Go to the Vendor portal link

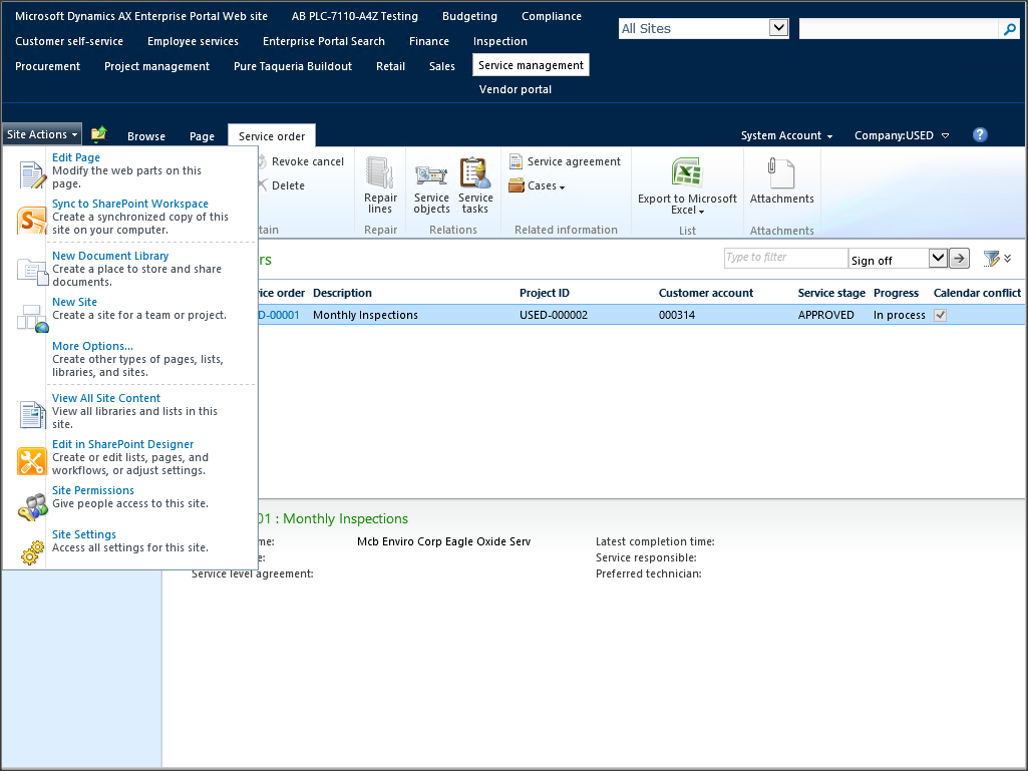click(x=515, y=90)
